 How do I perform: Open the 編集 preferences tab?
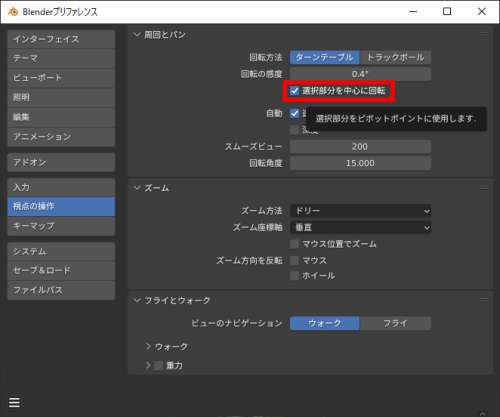pos(61,117)
